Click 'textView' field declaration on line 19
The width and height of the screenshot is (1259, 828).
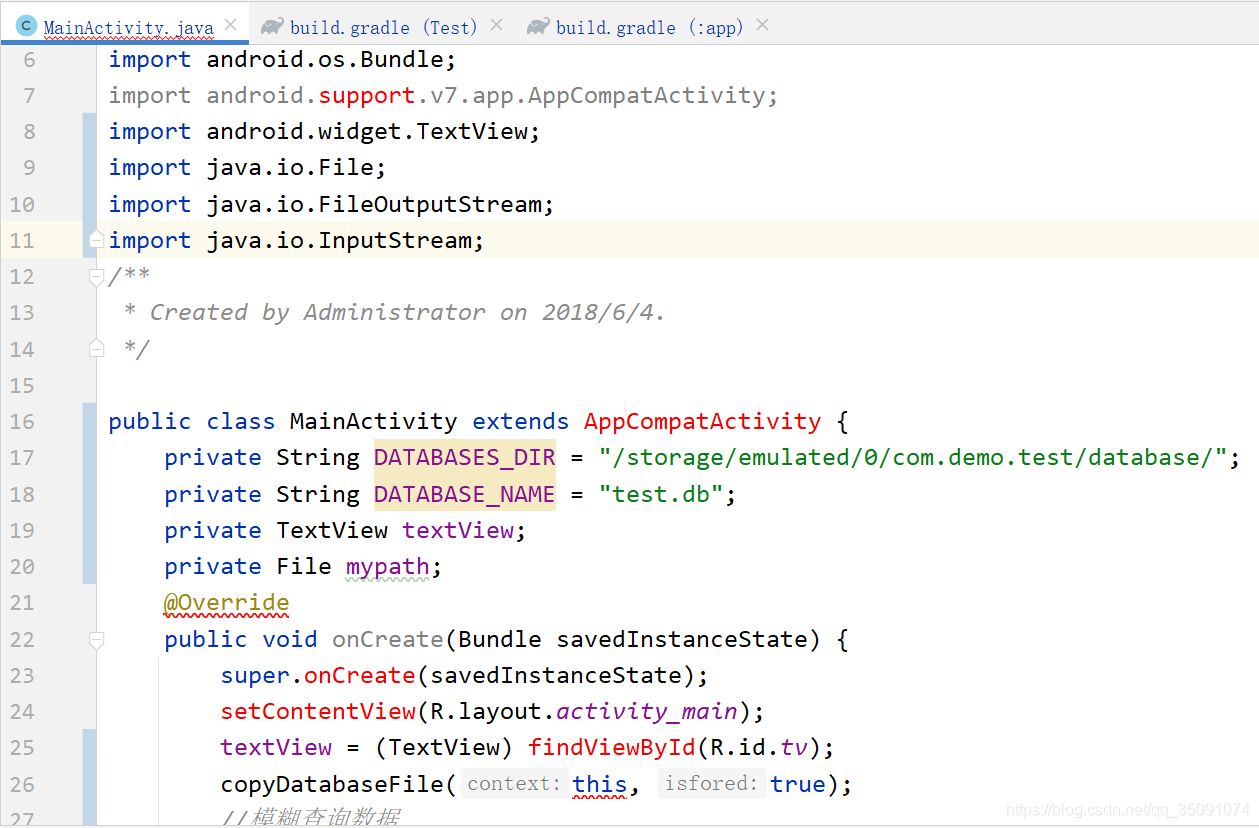tap(458, 531)
